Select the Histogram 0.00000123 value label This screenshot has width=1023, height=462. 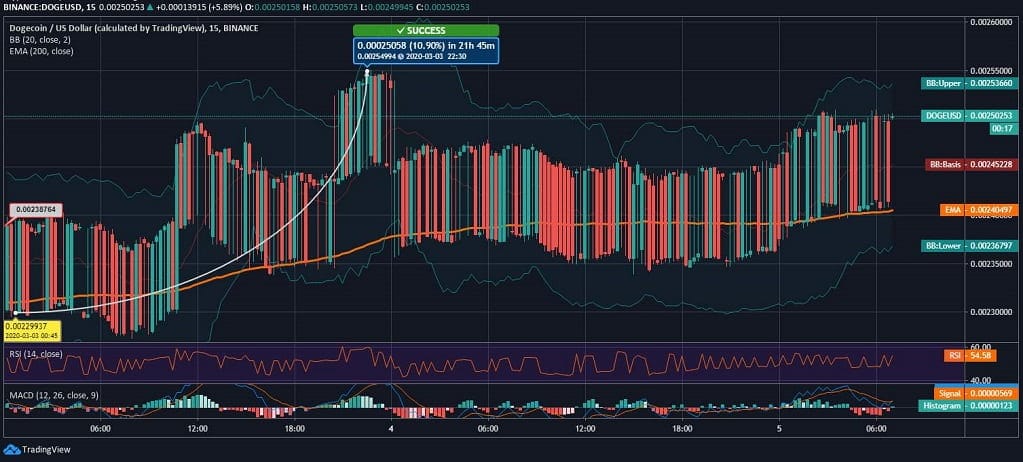[x=969, y=406]
